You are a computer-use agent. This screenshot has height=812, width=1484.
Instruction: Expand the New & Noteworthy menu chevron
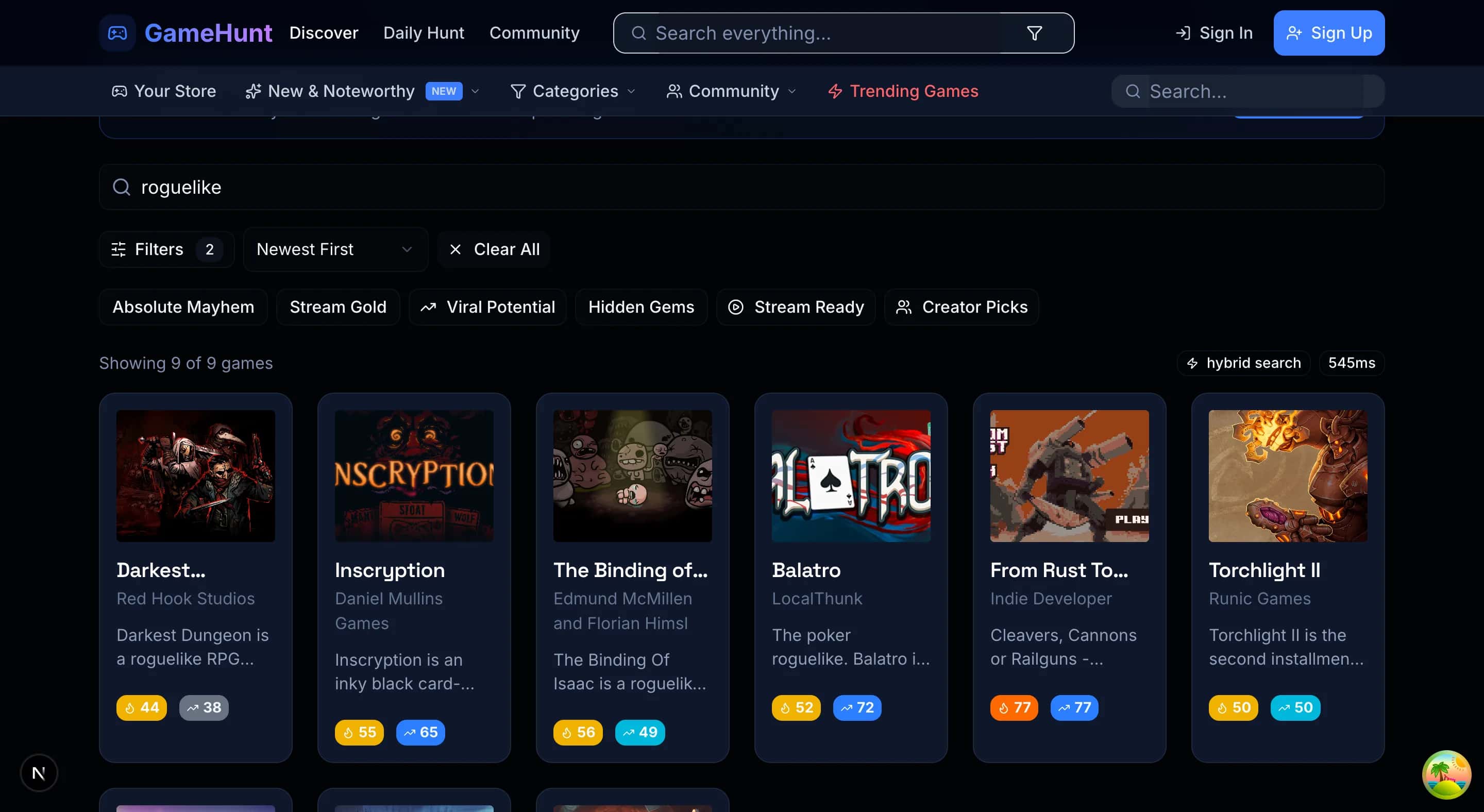click(x=475, y=91)
